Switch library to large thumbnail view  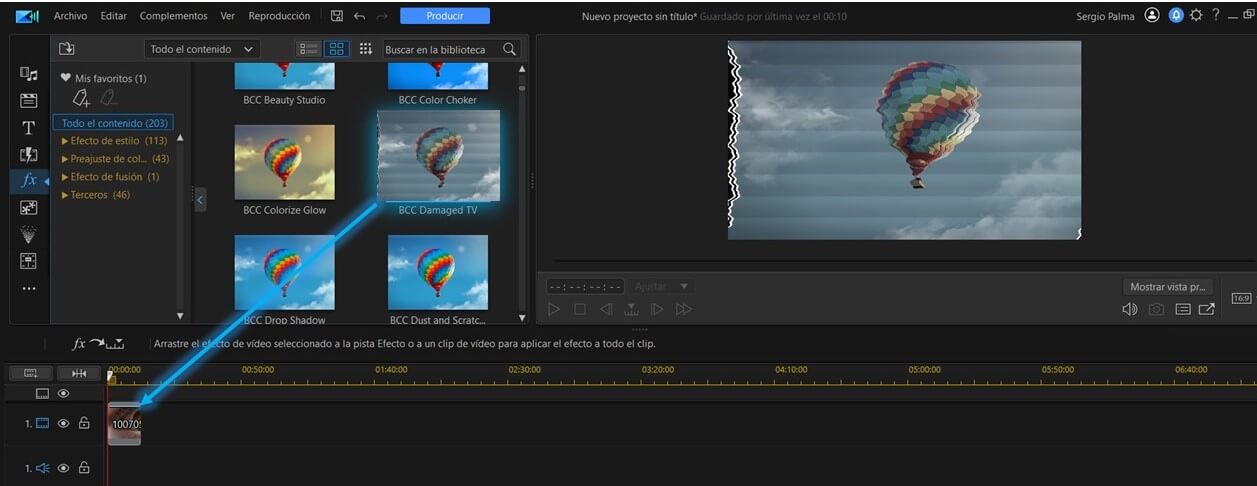point(337,49)
